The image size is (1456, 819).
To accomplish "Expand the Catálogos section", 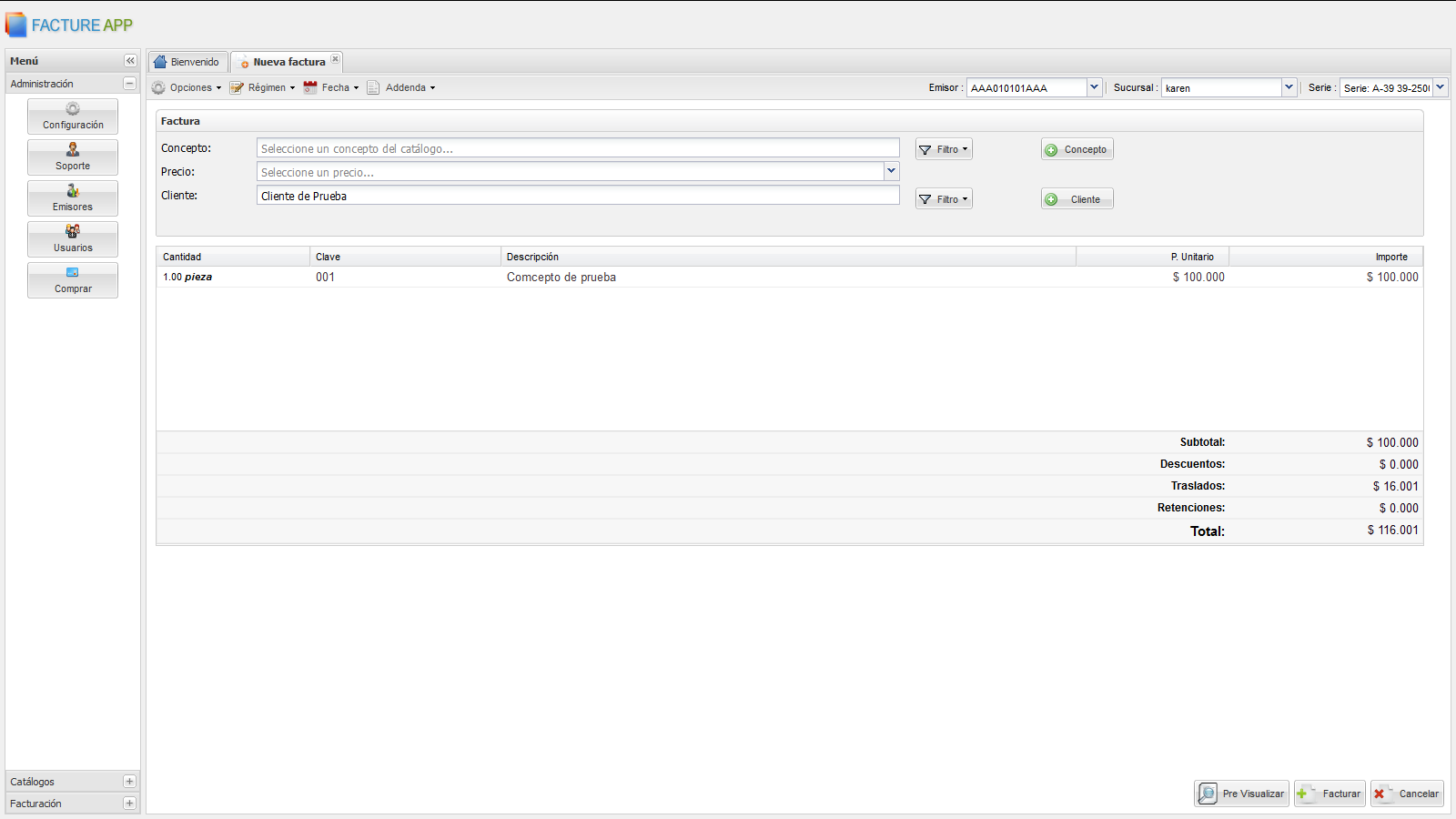I will pos(129,782).
